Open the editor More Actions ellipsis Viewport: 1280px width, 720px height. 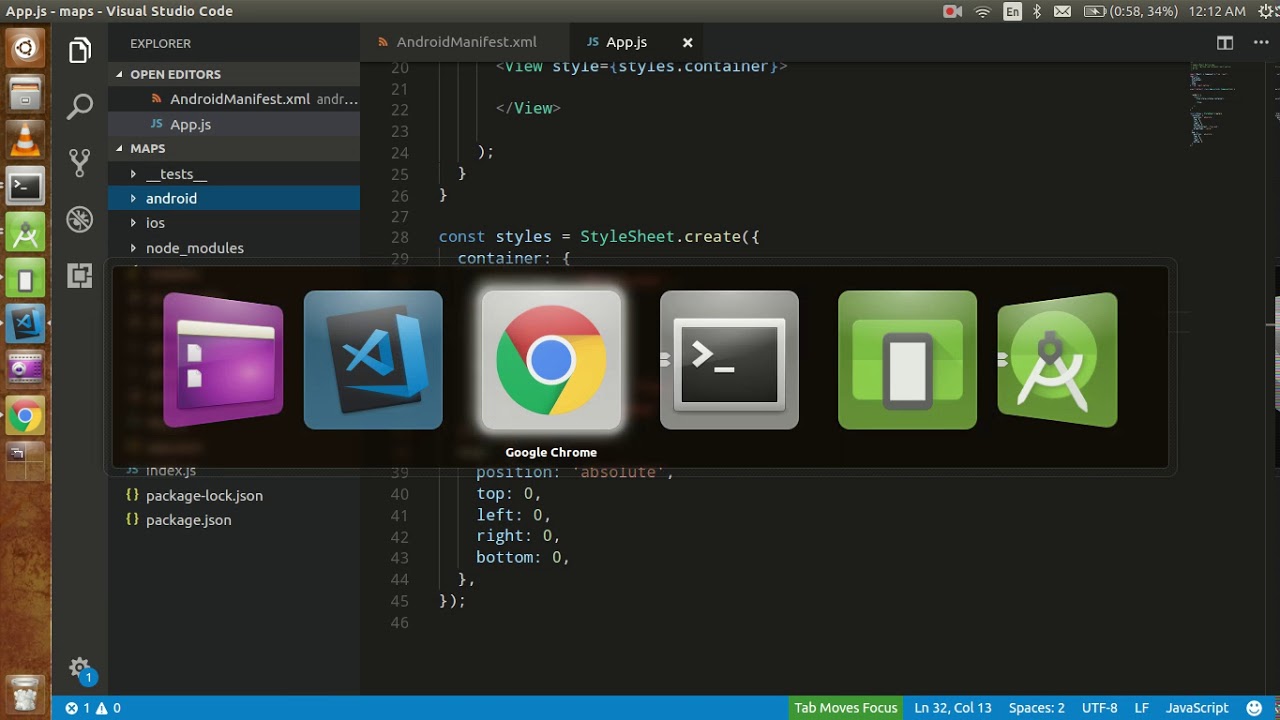point(1260,42)
